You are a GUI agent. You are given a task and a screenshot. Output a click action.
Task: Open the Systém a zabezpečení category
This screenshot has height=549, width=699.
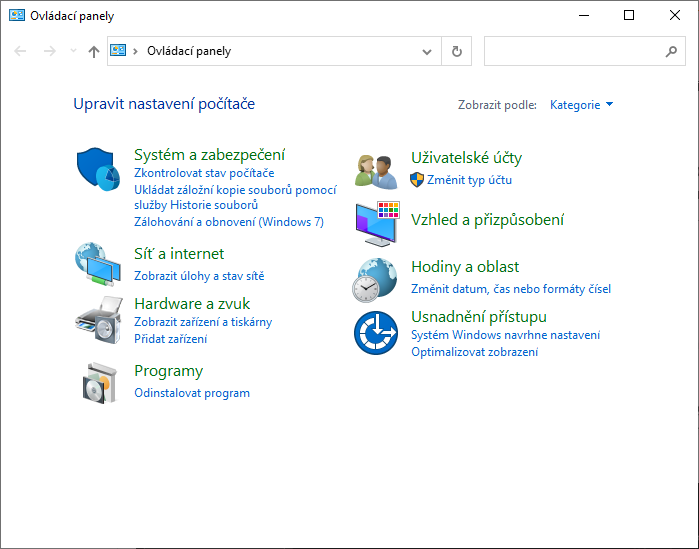point(210,155)
